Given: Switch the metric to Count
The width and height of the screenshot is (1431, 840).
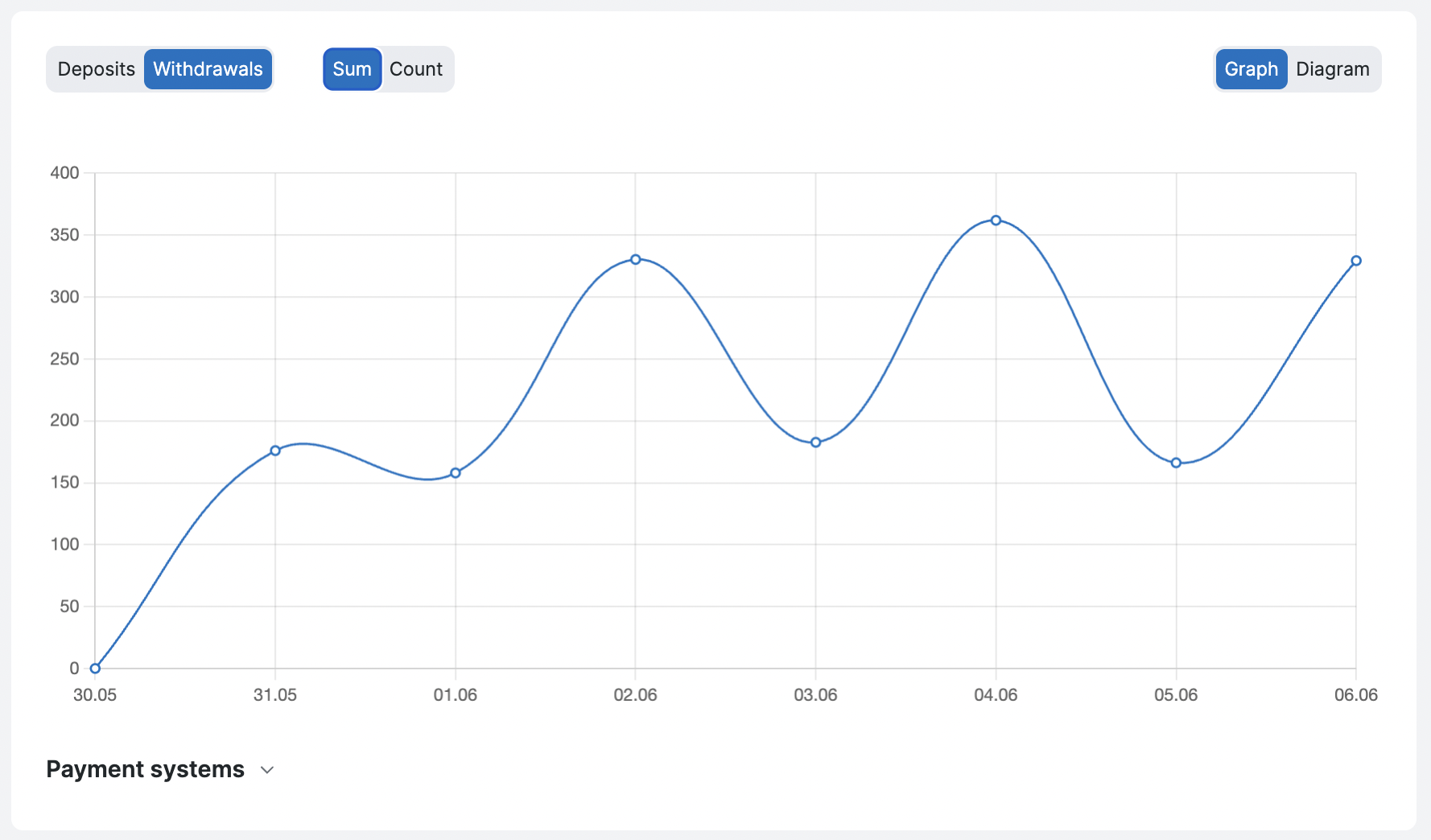Looking at the screenshot, I should (x=416, y=69).
